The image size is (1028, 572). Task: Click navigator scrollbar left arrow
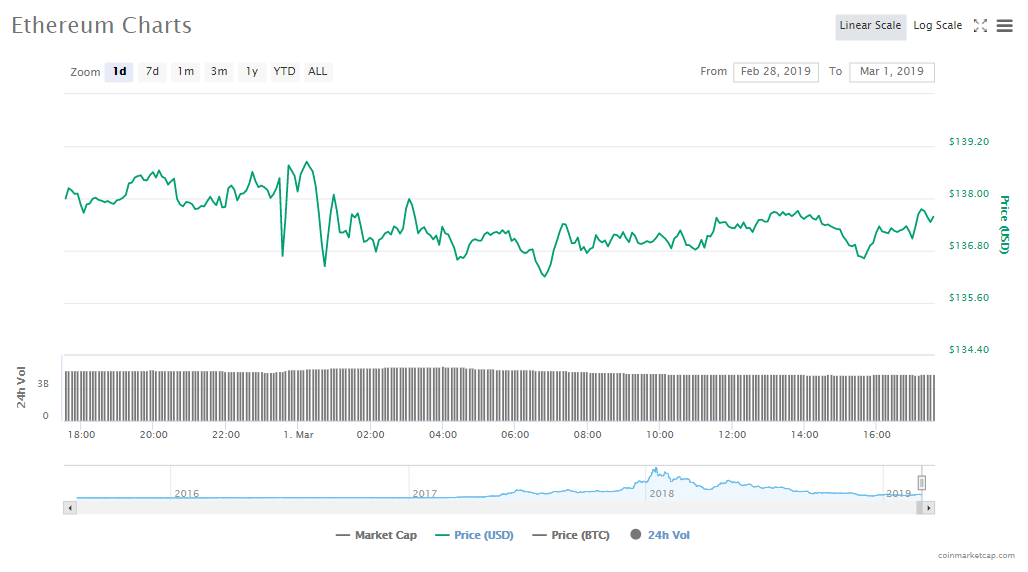[69, 508]
